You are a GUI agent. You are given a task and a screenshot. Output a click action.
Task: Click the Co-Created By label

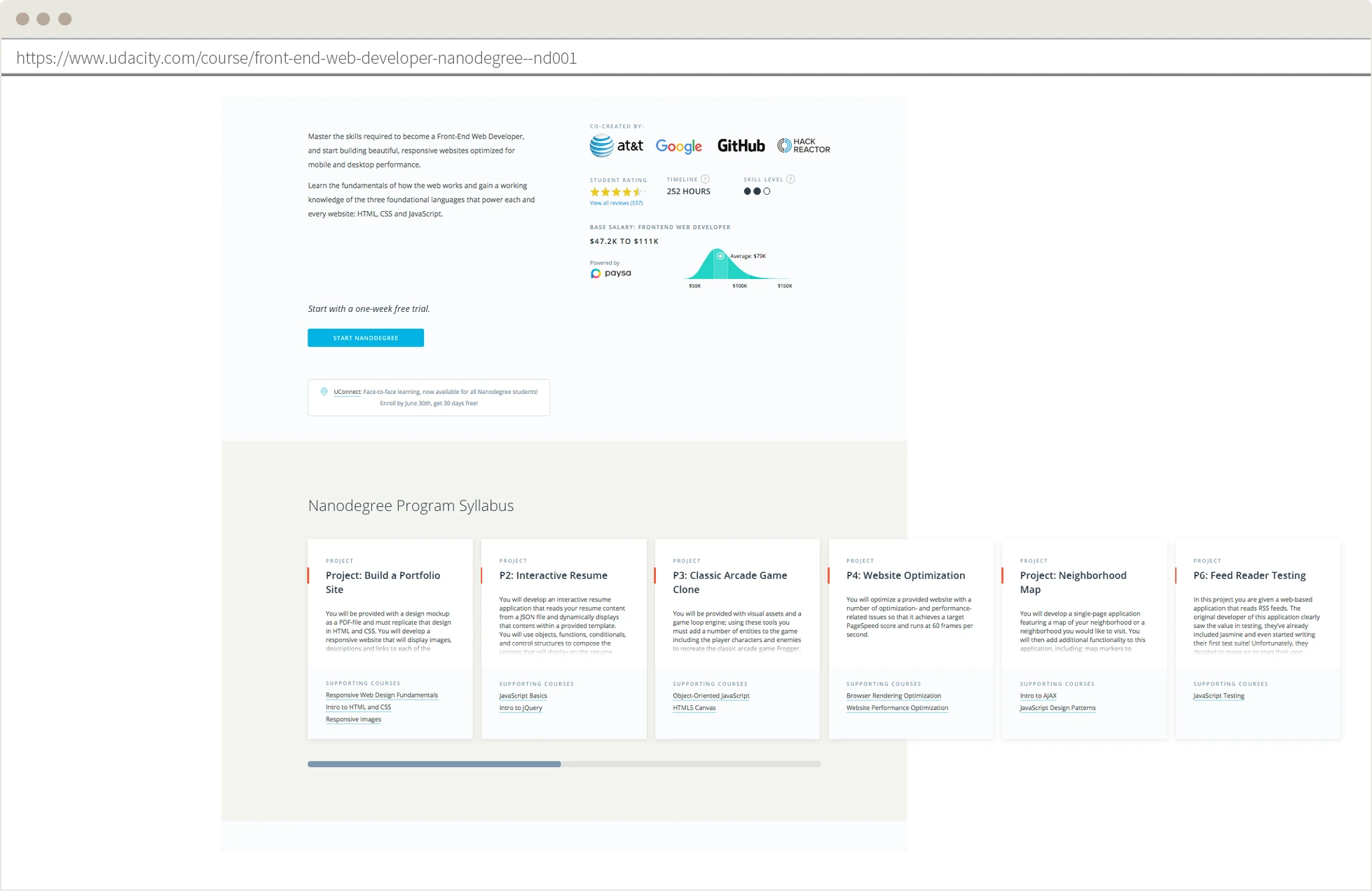[x=617, y=126]
